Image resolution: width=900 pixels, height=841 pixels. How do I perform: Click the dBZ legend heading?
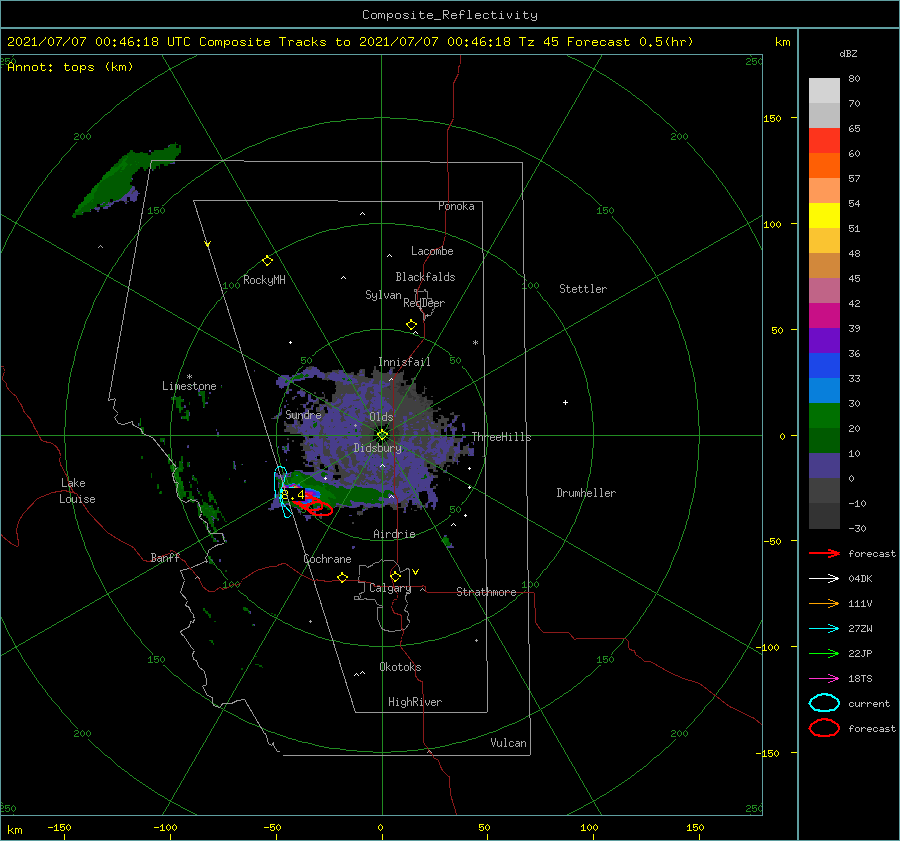[848, 53]
